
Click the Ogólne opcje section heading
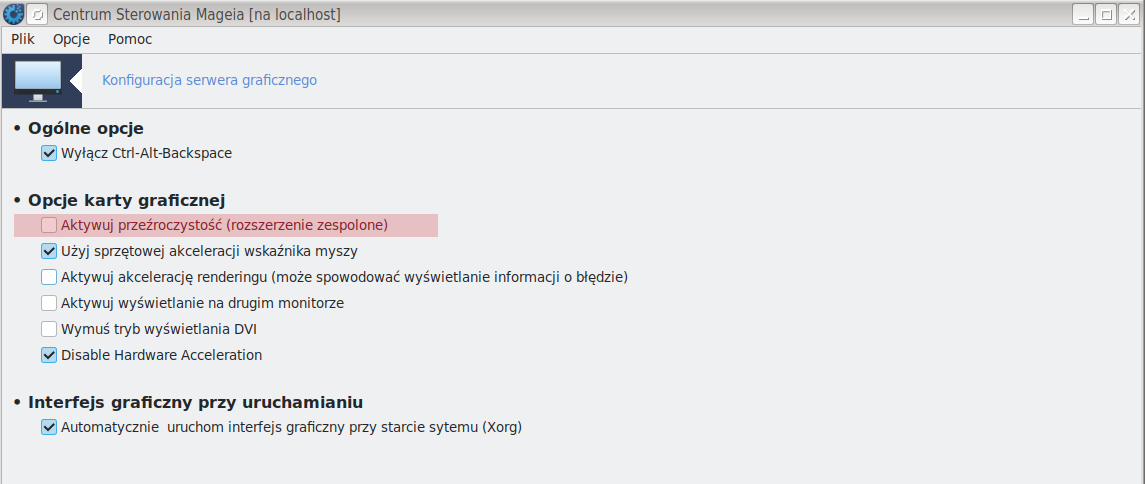(85, 128)
